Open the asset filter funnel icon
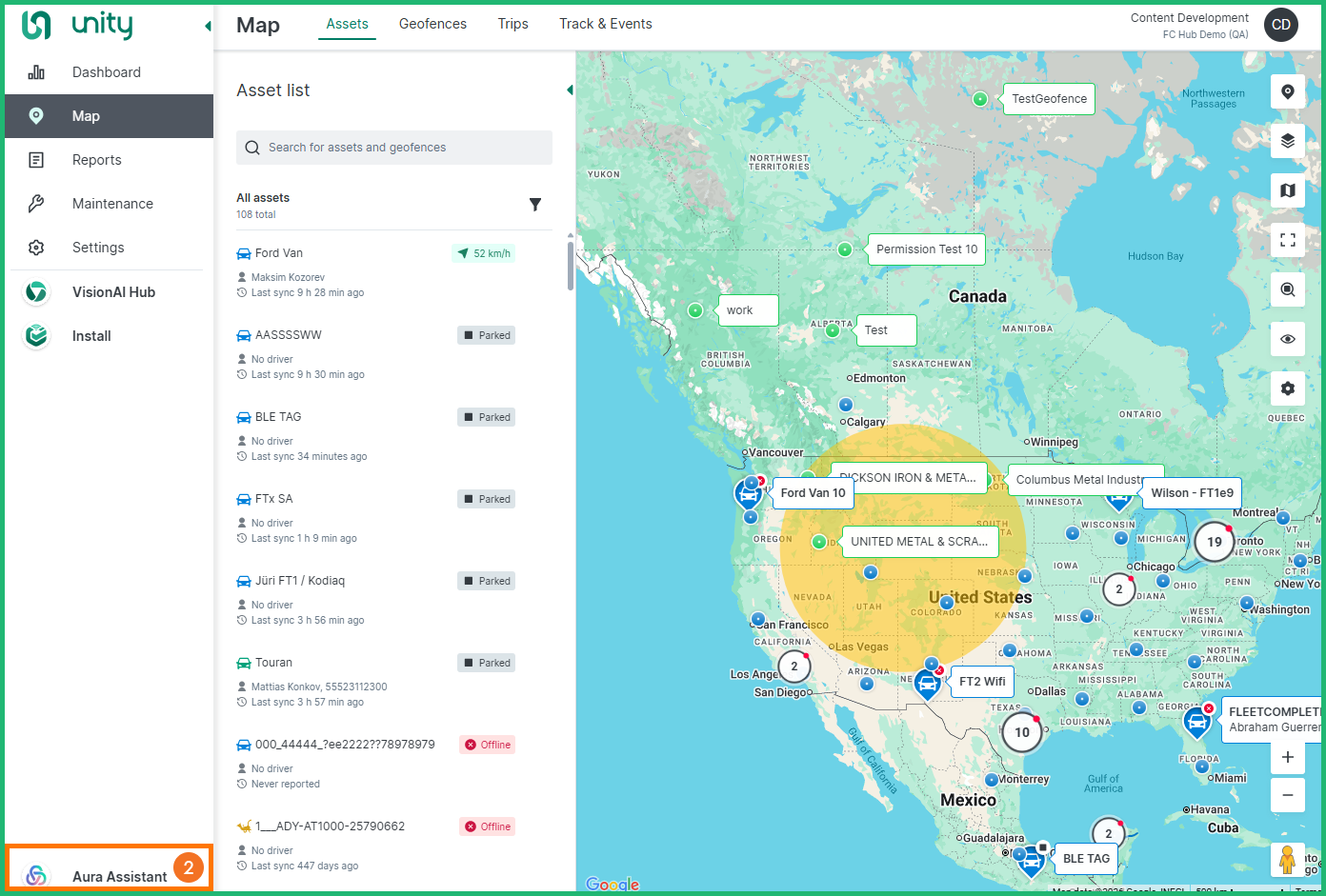The height and width of the screenshot is (896, 1326). click(x=535, y=205)
